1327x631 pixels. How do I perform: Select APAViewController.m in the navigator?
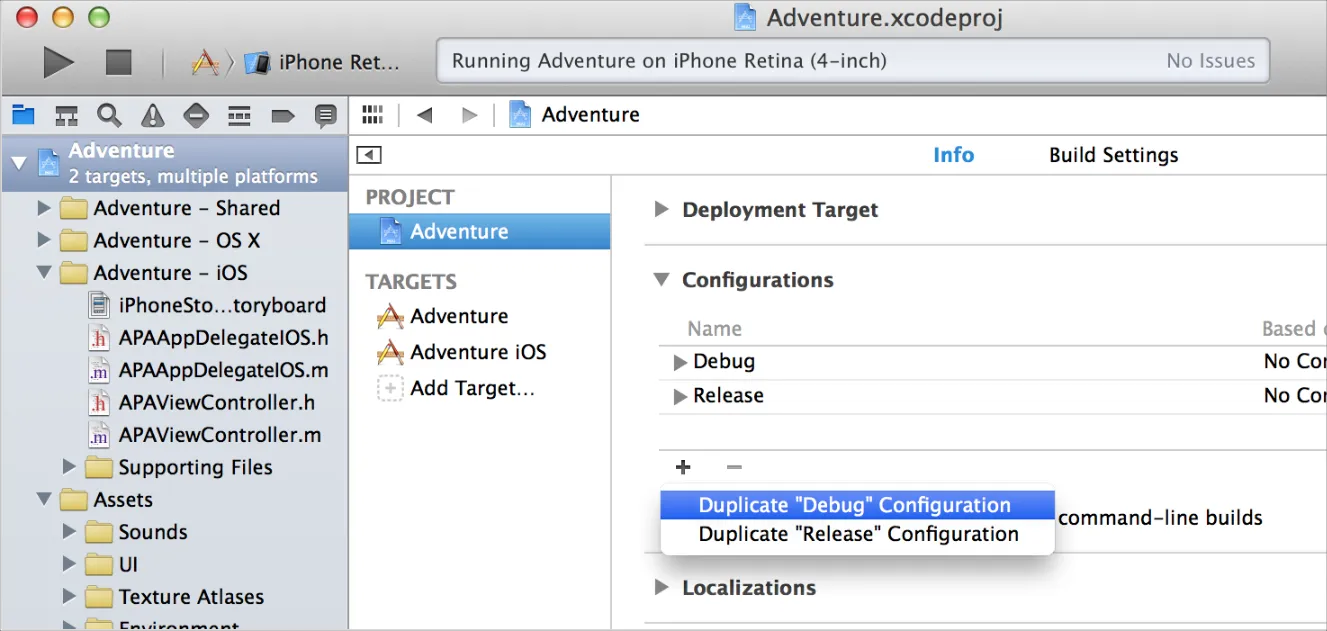coord(220,435)
